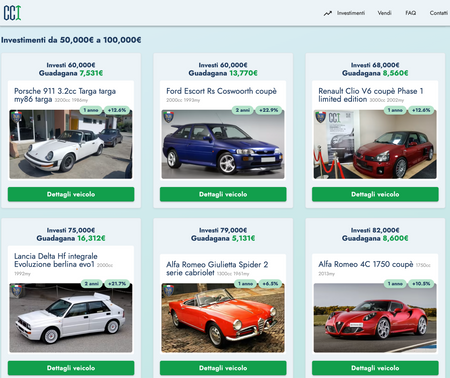Open Dettagli veicolo for Alfa Romeo Giulietta Spider
The height and width of the screenshot is (378, 450).
pyautogui.click(x=223, y=368)
